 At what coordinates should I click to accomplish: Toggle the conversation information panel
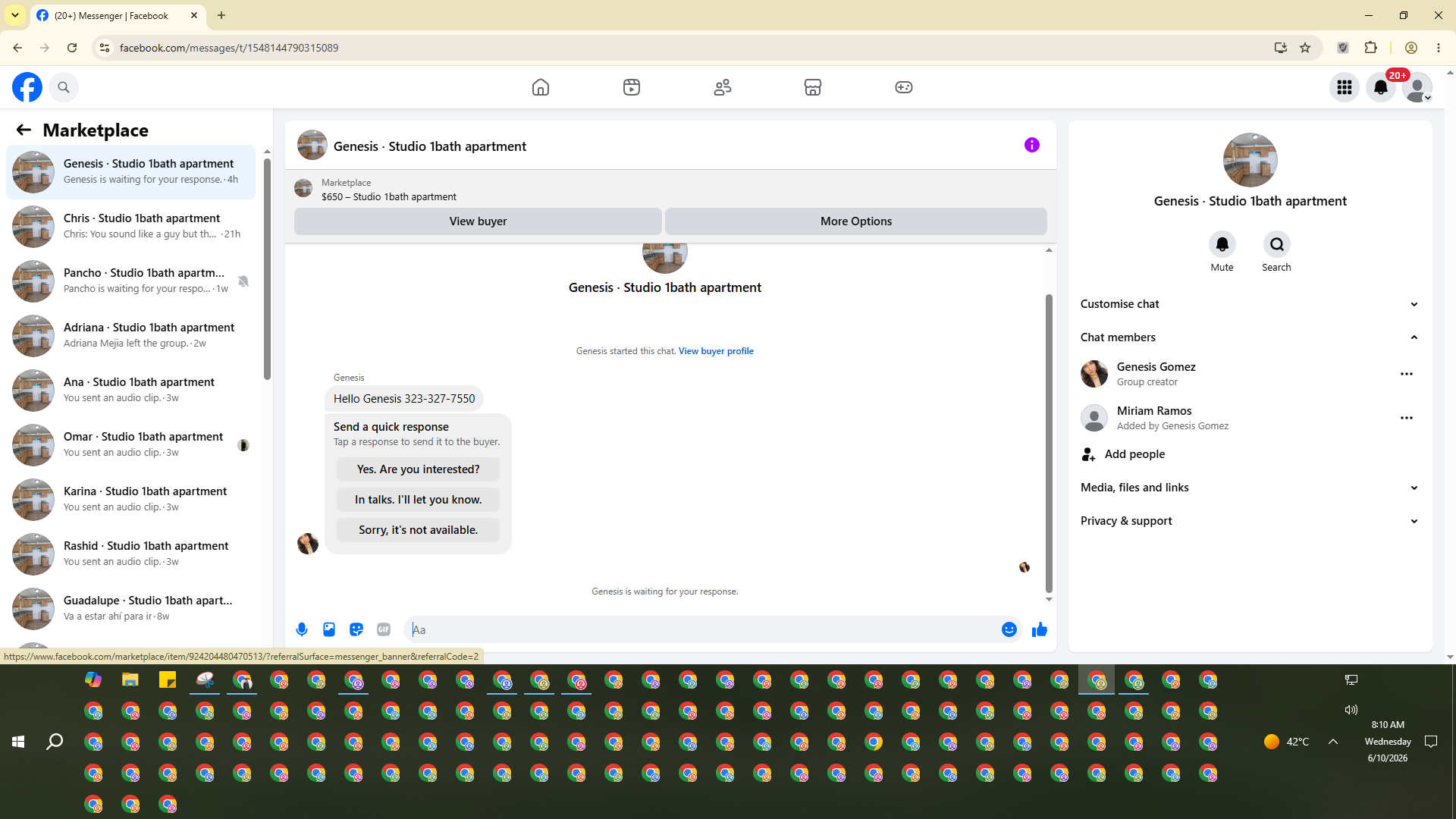click(1032, 145)
